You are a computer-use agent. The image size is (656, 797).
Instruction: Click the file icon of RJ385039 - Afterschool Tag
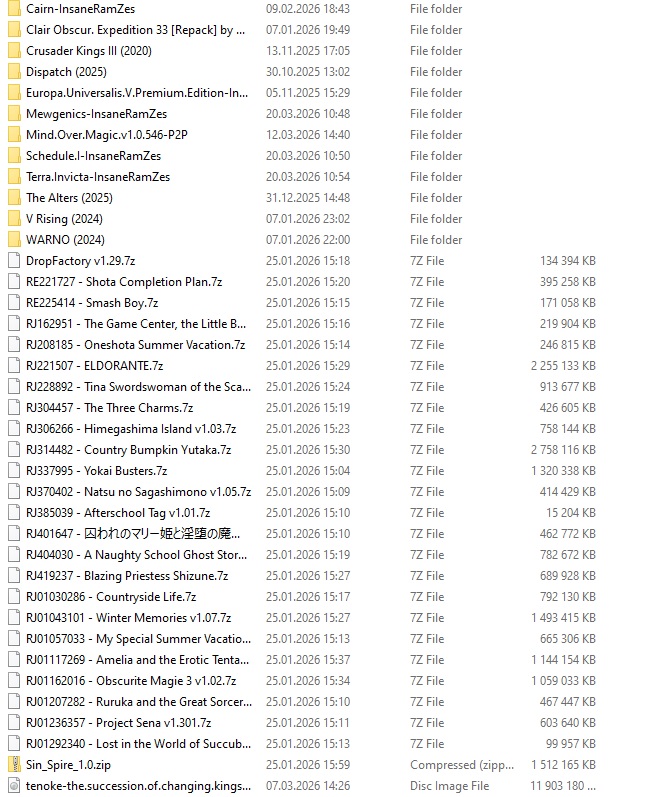[x=14, y=512]
